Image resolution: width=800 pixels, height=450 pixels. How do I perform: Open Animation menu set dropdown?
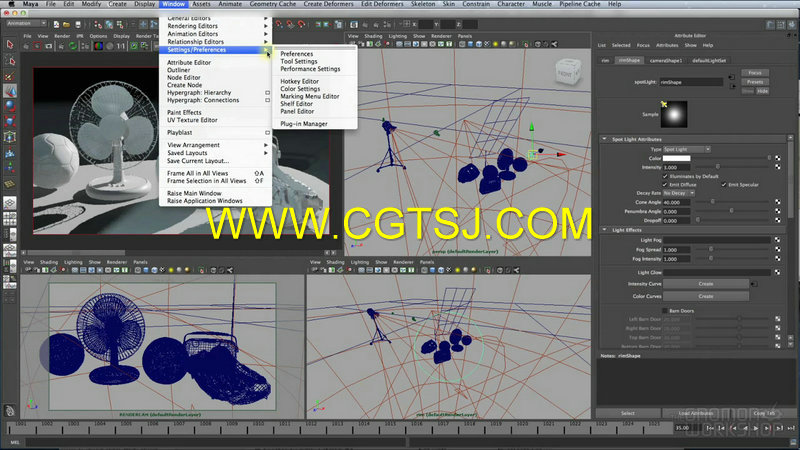pyautogui.click(x=27, y=23)
